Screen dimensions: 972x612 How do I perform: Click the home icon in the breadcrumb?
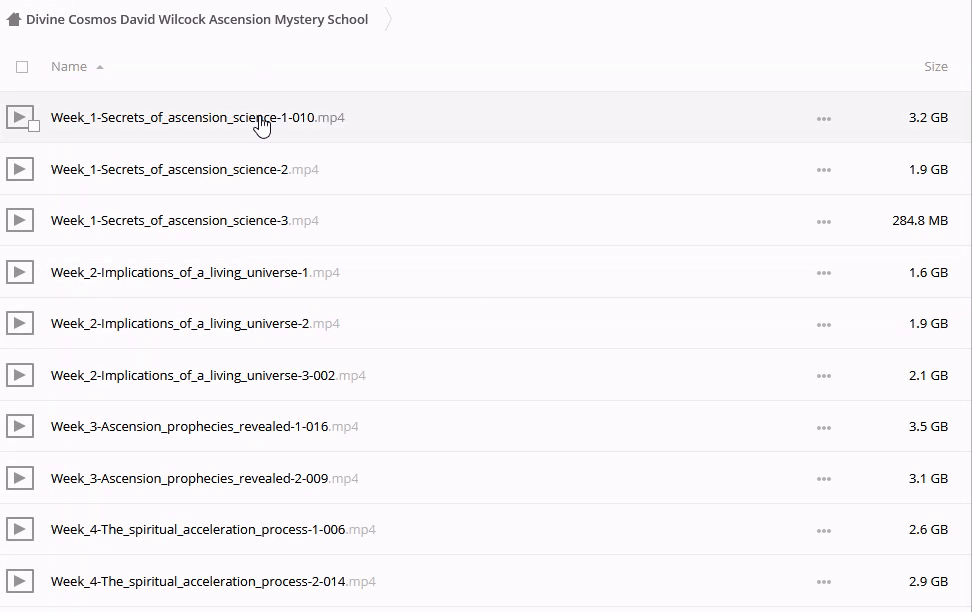[14, 20]
